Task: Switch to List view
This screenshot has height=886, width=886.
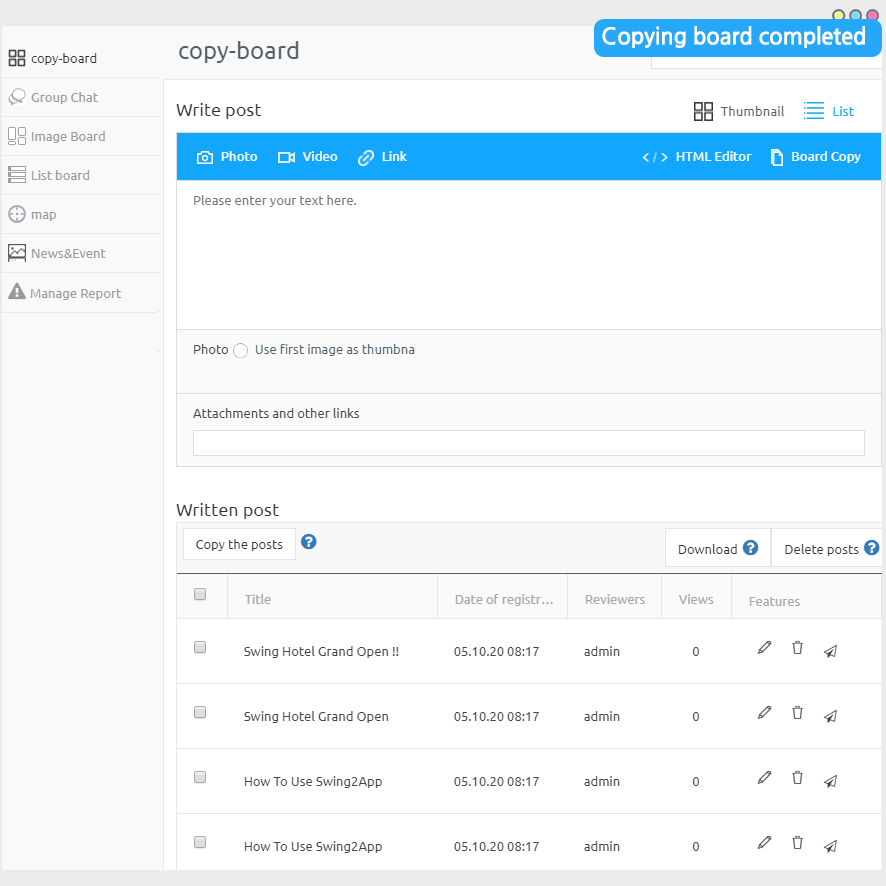Action: (829, 111)
